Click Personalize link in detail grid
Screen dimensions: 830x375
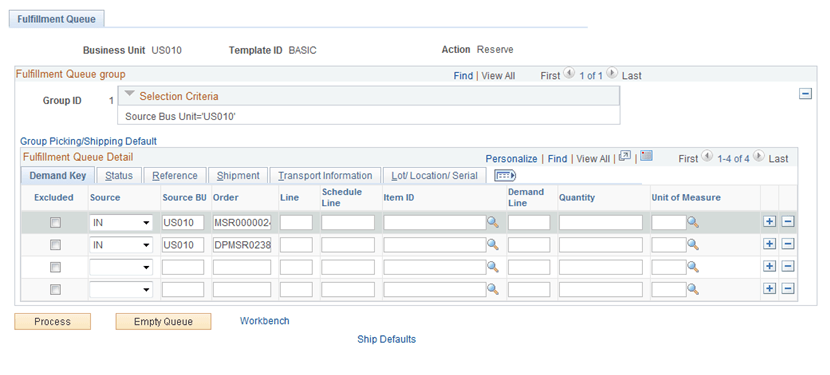[x=511, y=158]
